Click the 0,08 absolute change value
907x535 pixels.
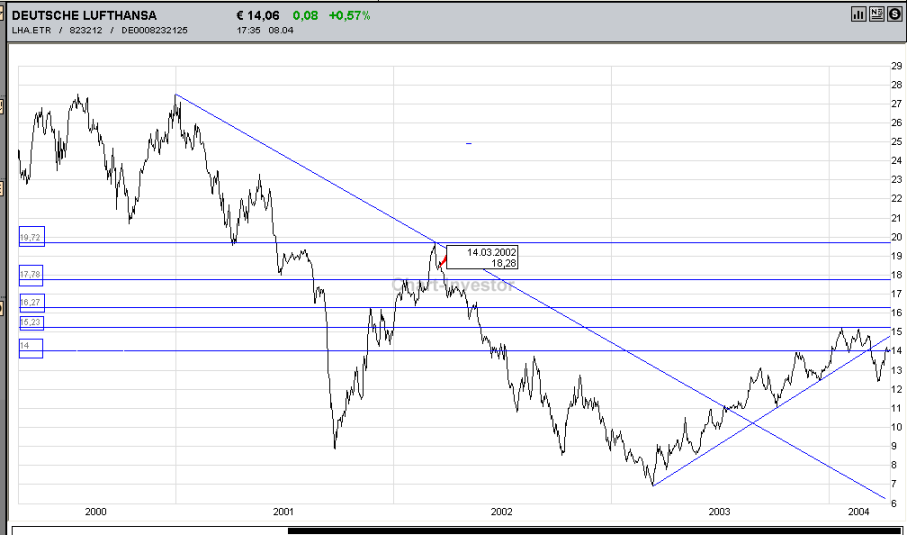(x=305, y=16)
